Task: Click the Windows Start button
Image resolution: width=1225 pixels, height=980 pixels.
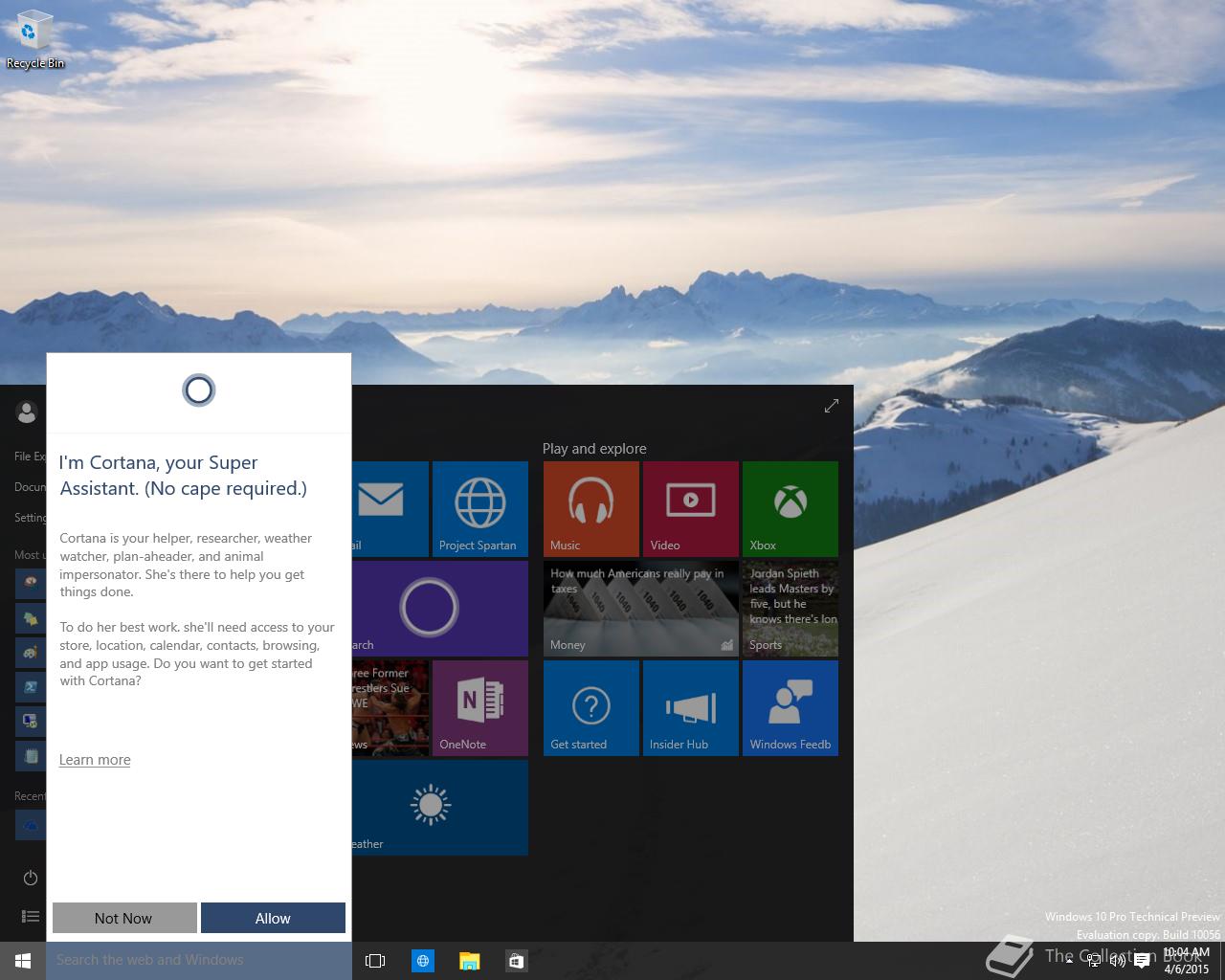Action: coord(23,961)
